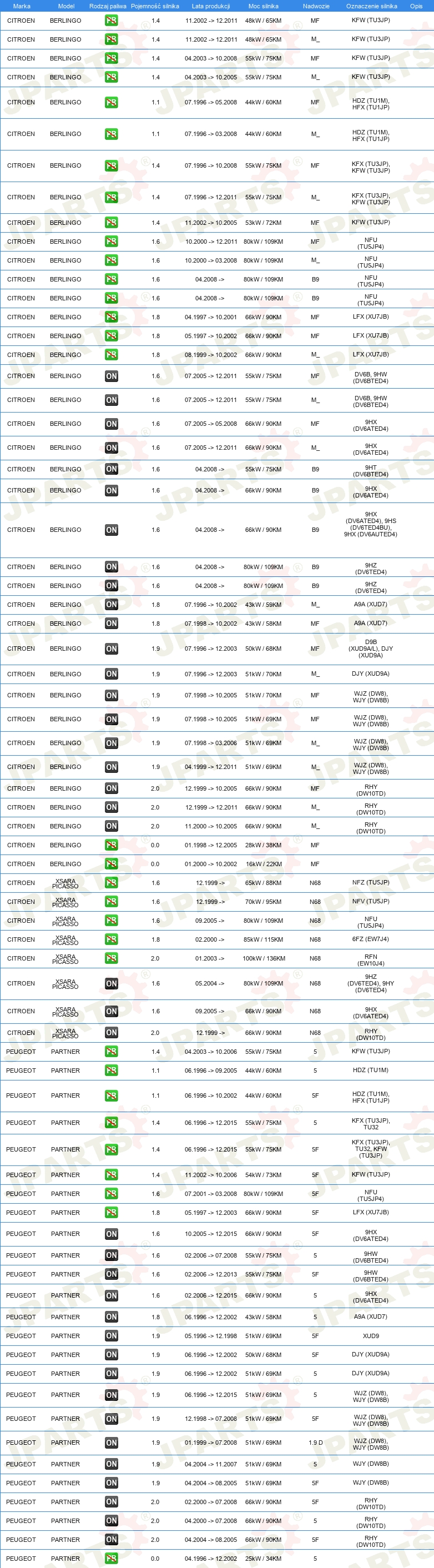Click PB icon in Berlingo 08.1999 -> 10.2002 row

[112, 355]
